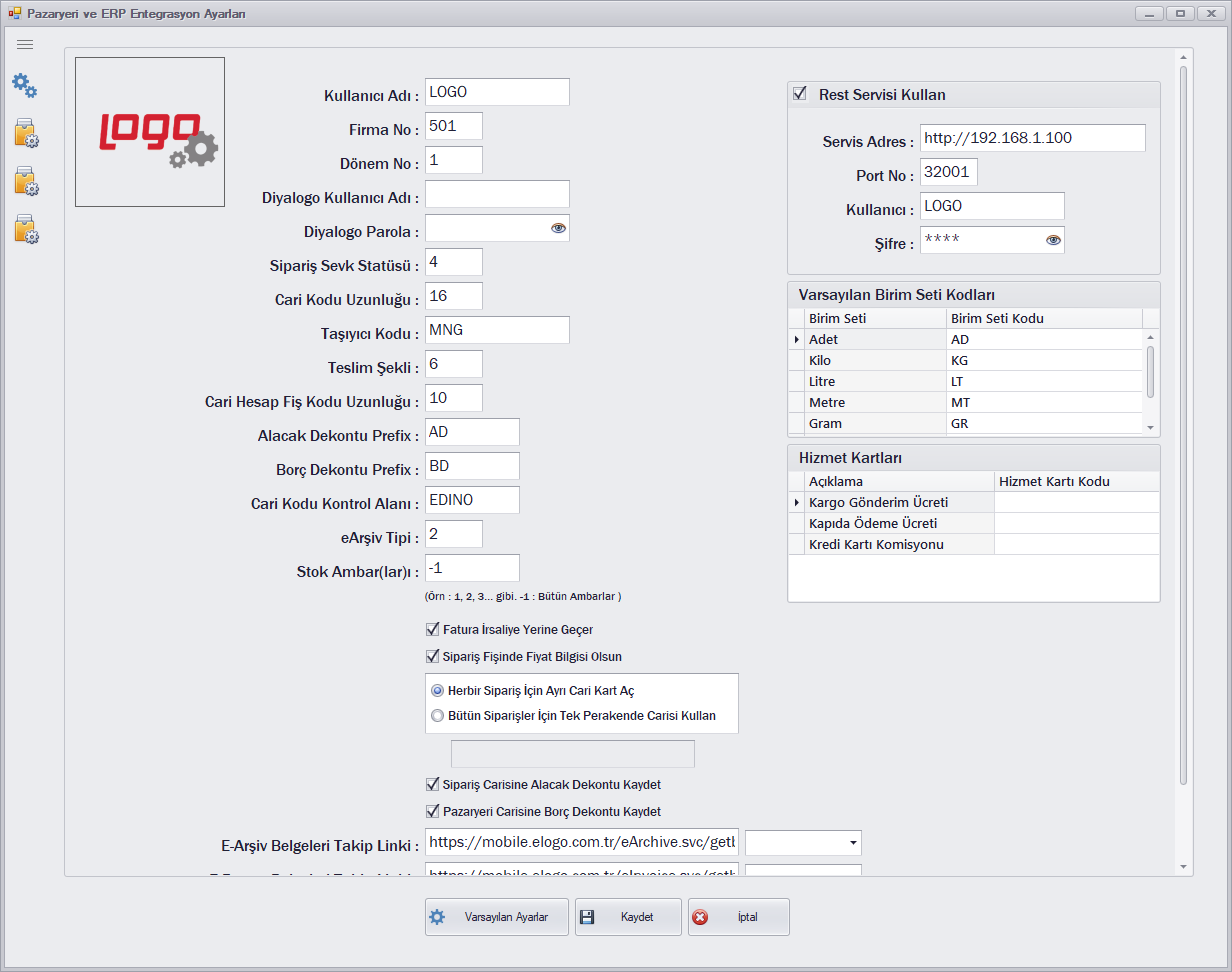The height and width of the screenshot is (972, 1232).
Task: Click the LT code cell for Litre
Action: point(1044,381)
